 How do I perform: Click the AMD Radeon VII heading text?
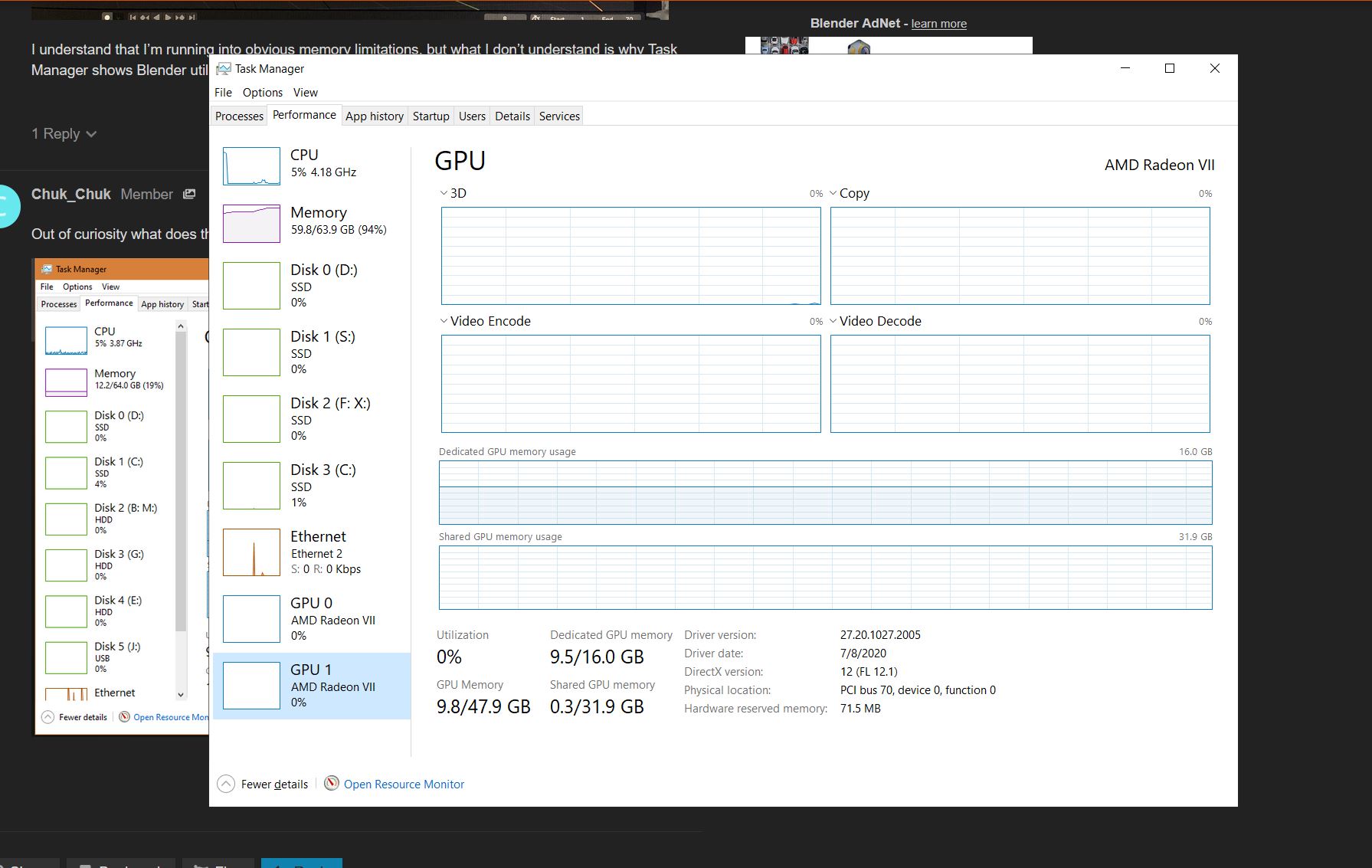click(x=1159, y=165)
